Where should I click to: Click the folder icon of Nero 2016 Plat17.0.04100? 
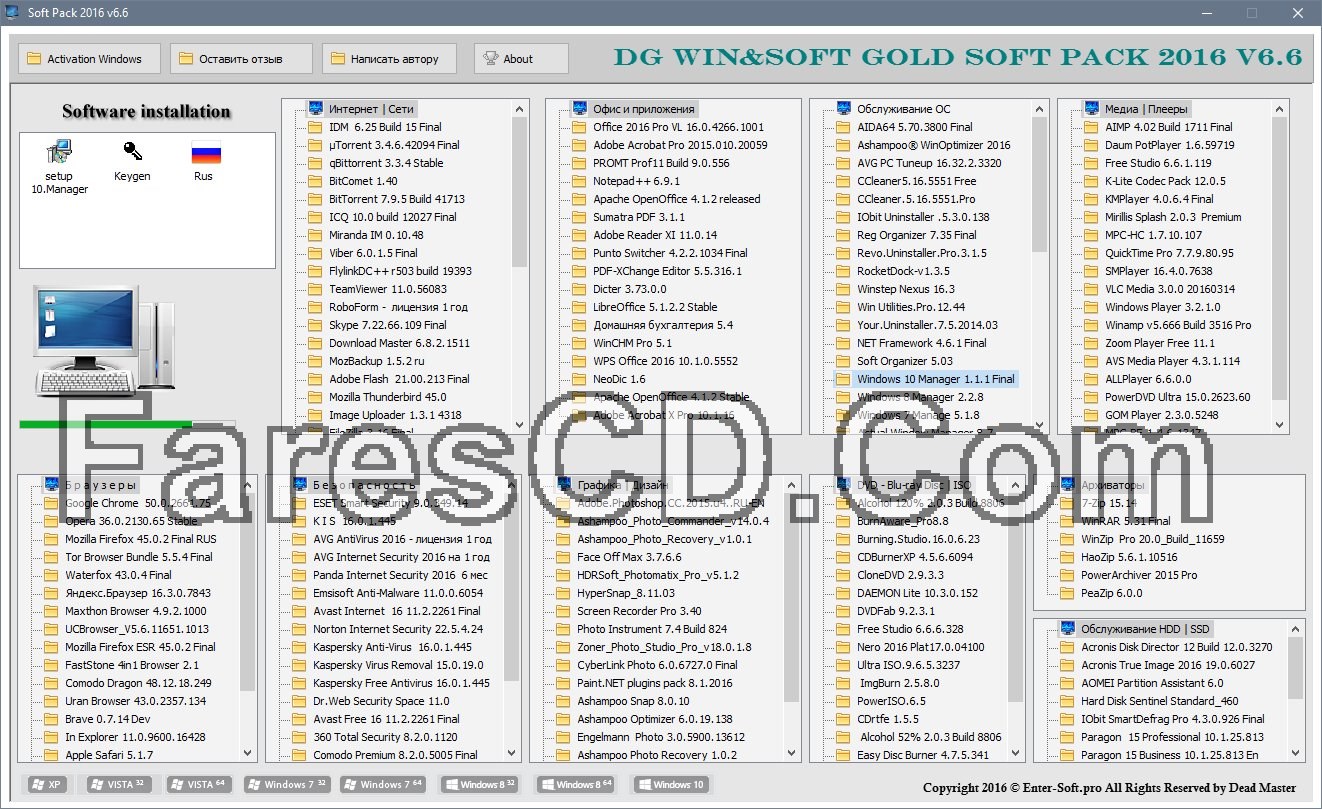coord(843,647)
